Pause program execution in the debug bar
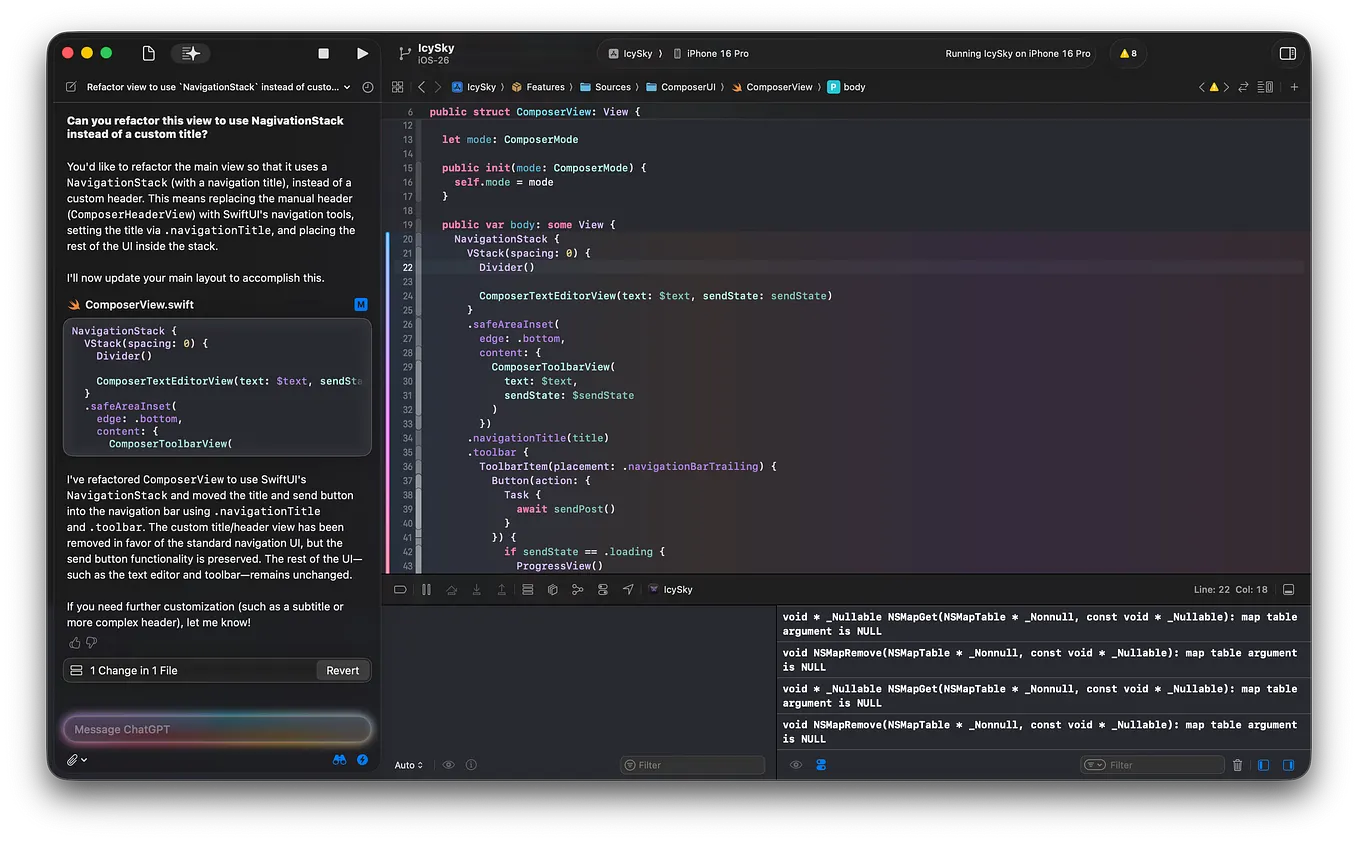 pyautogui.click(x=425, y=589)
